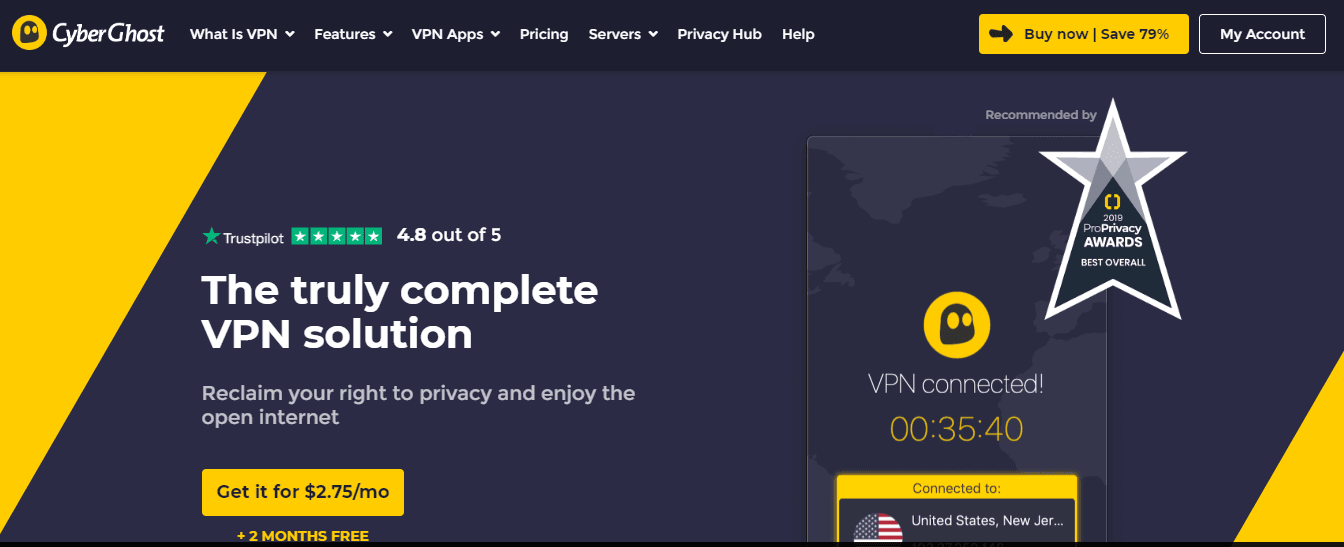Open the Privacy Hub menu item
Viewport: 1344px width, 547px height.
click(x=719, y=34)
